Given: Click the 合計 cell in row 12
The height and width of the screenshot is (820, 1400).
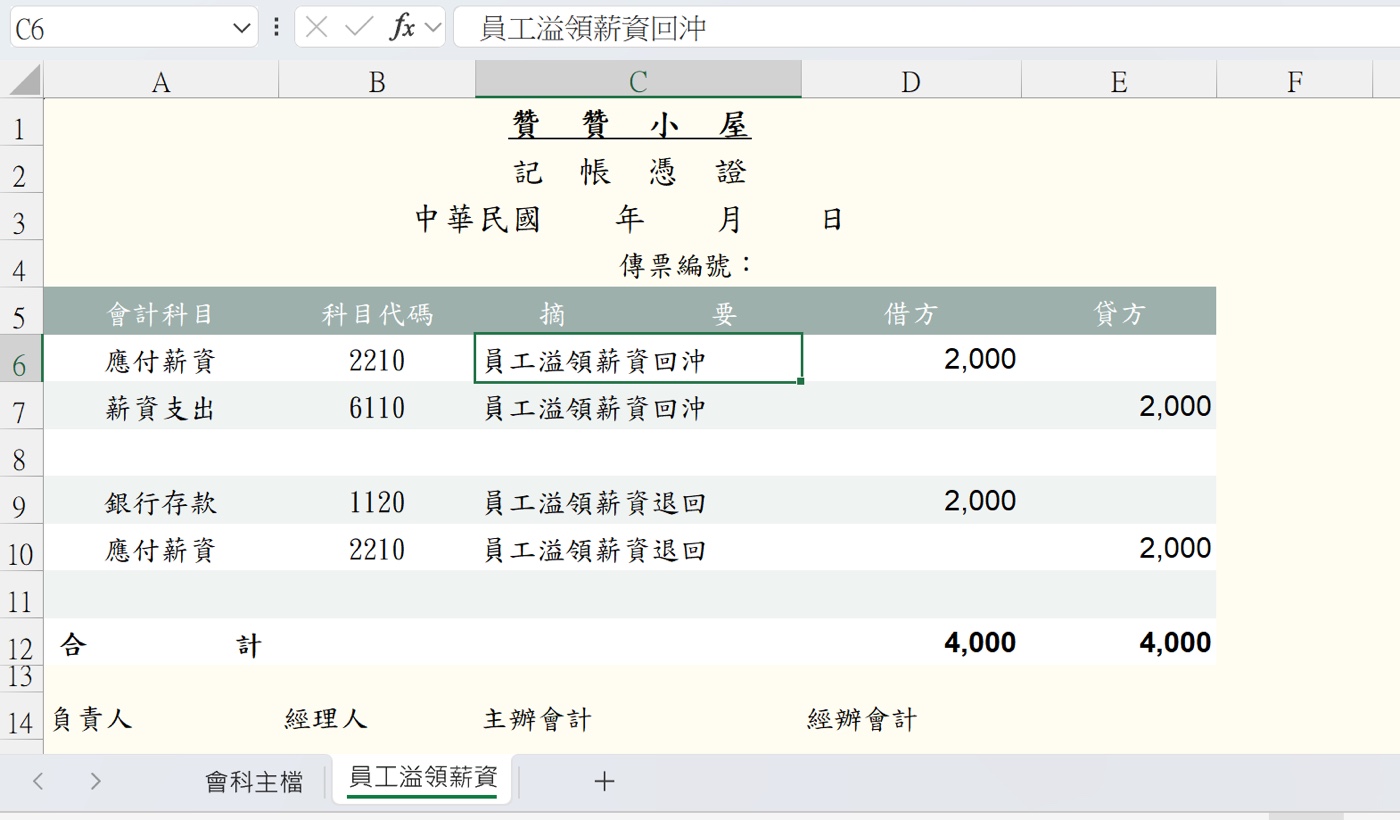Looking at the screenshot, I should [x=160, y=645].
